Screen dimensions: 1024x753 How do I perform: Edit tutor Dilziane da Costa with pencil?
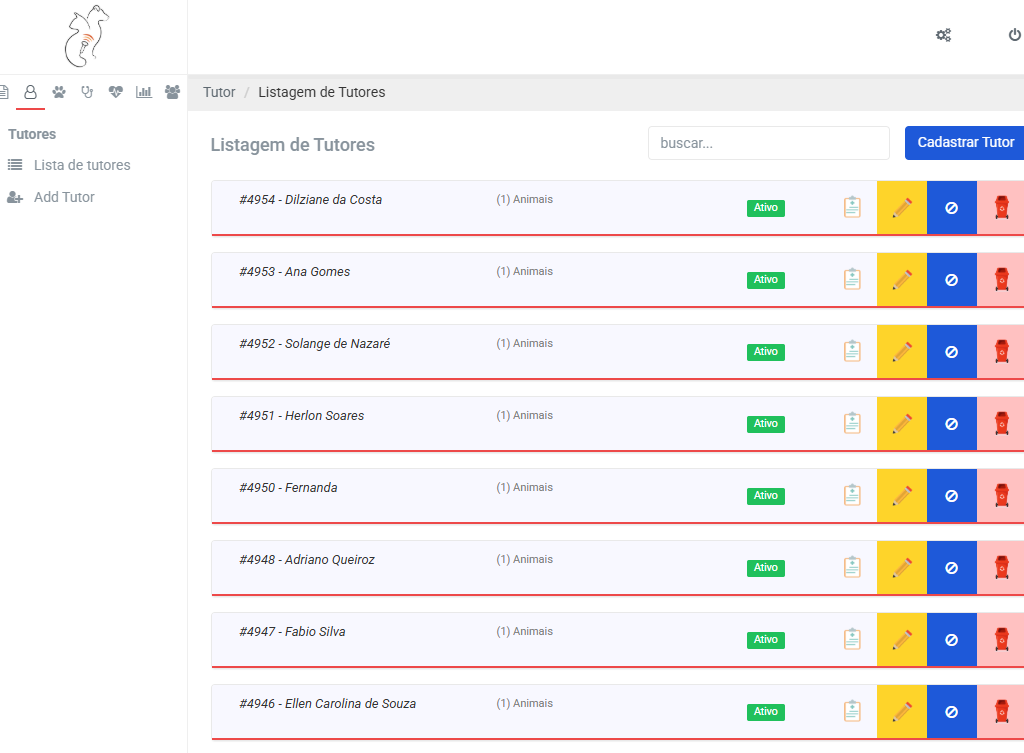(902, 208)
